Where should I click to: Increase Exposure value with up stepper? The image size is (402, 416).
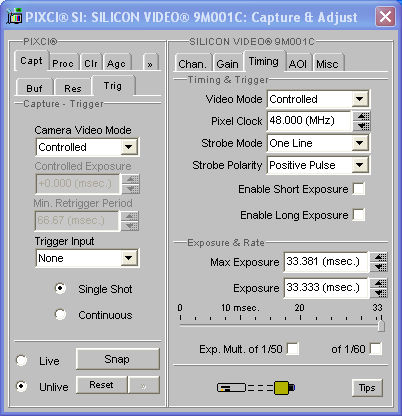(380, 283)
